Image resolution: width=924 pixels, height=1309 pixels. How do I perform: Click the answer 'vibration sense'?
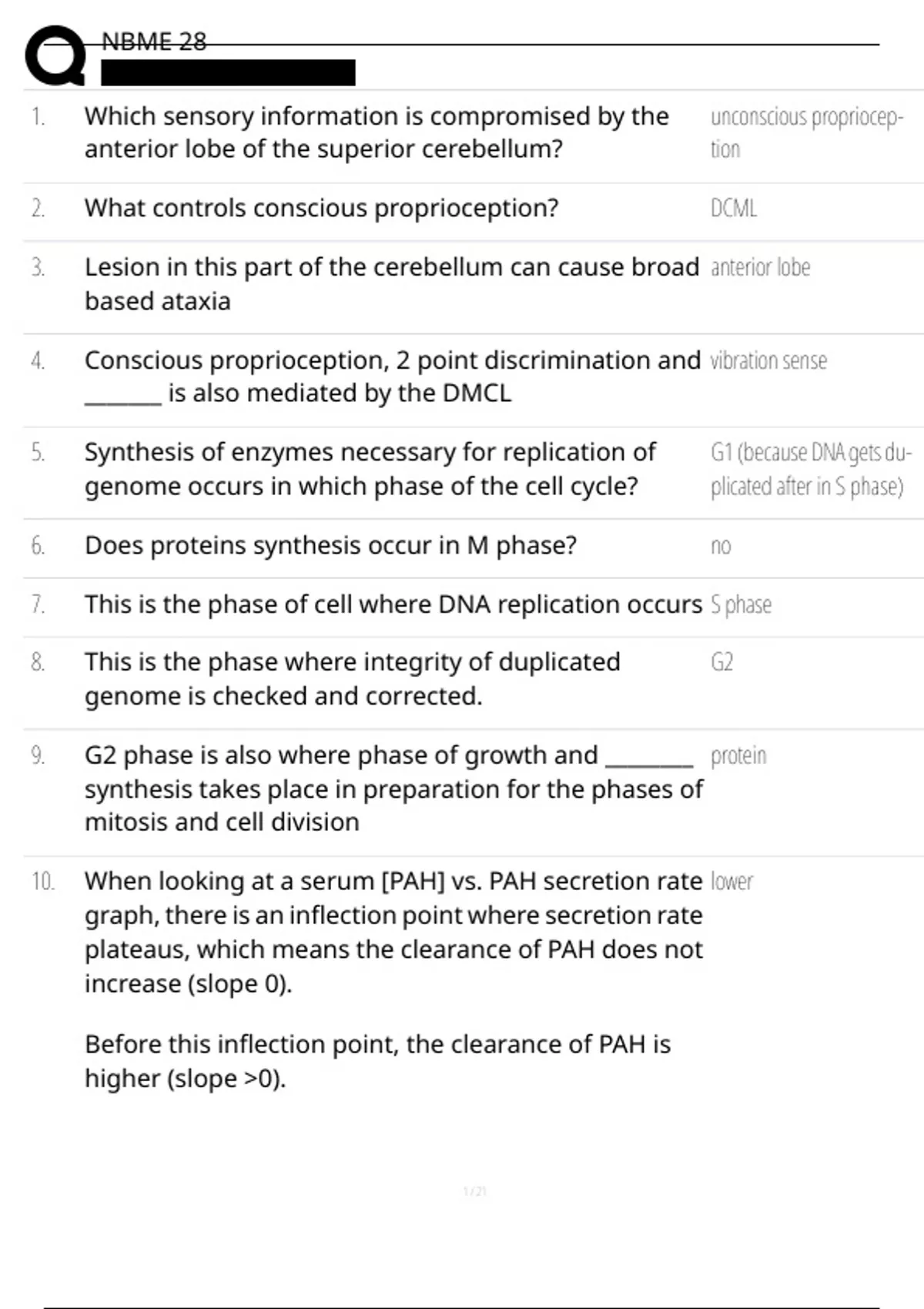[x=768, y=360]
